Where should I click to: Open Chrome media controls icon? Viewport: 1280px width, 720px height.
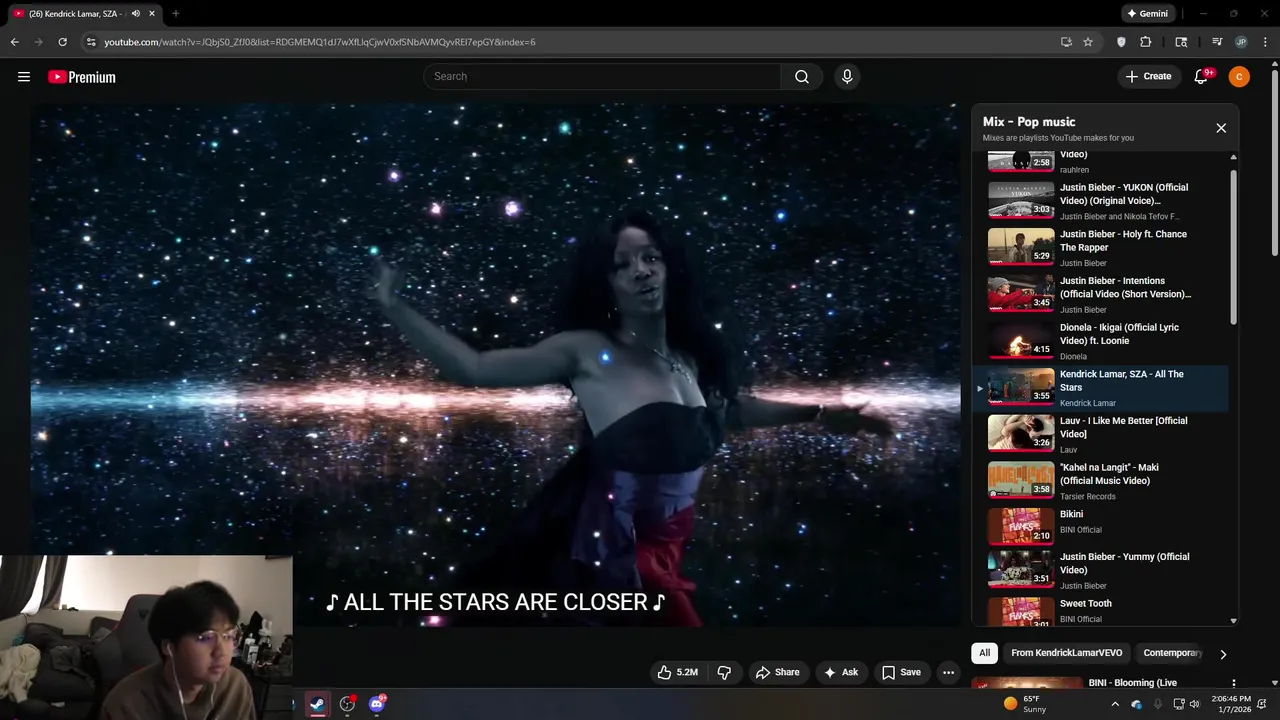1217,42
